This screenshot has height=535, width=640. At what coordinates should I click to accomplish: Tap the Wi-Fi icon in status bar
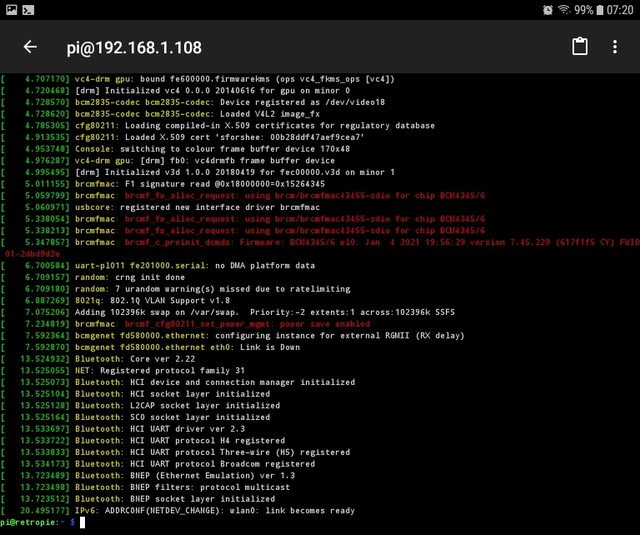point(564,9)
